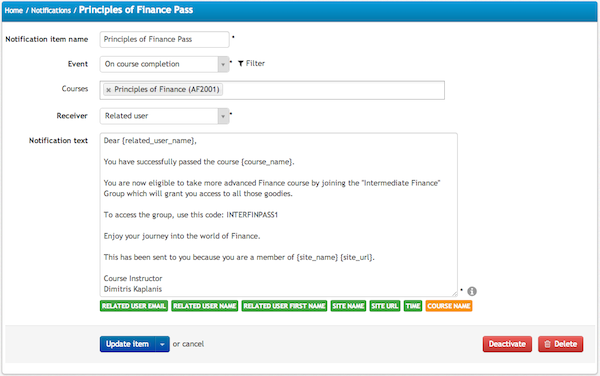Expand the Update item split arrow
The width and height of the screenshot is (600, 376).
[x=162, y=344]
